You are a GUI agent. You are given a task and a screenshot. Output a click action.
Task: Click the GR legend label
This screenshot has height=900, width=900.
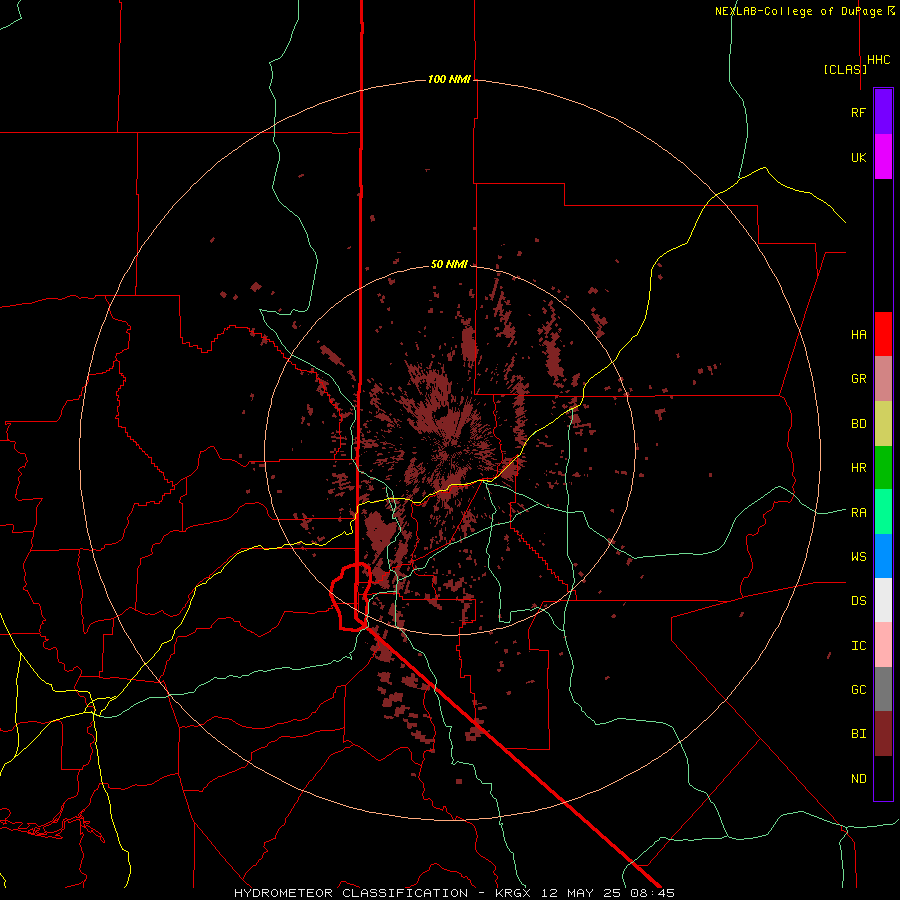[858, 379]
